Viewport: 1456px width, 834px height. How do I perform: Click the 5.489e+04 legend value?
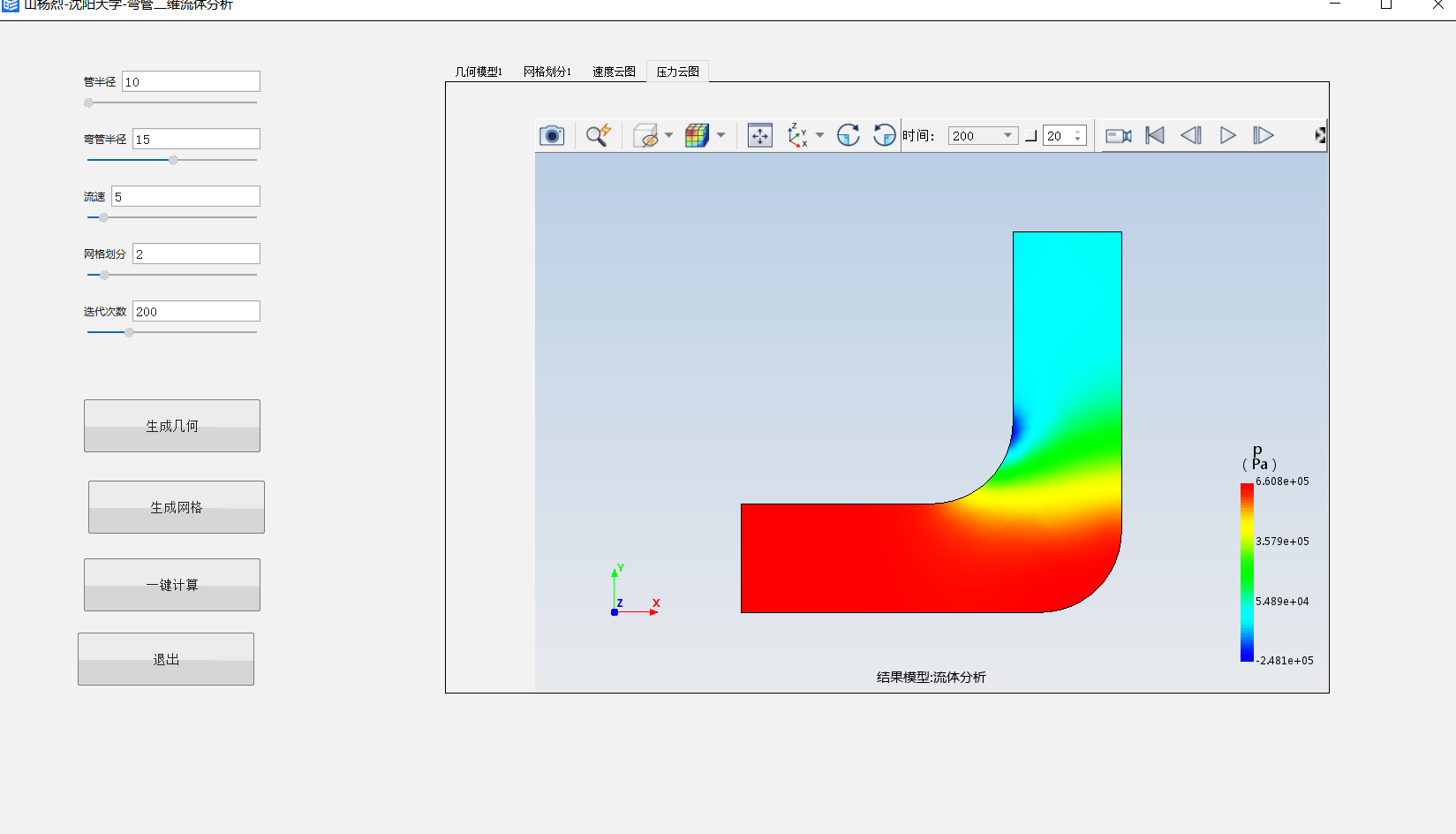pyautogui.click(x=1282, y=602)
